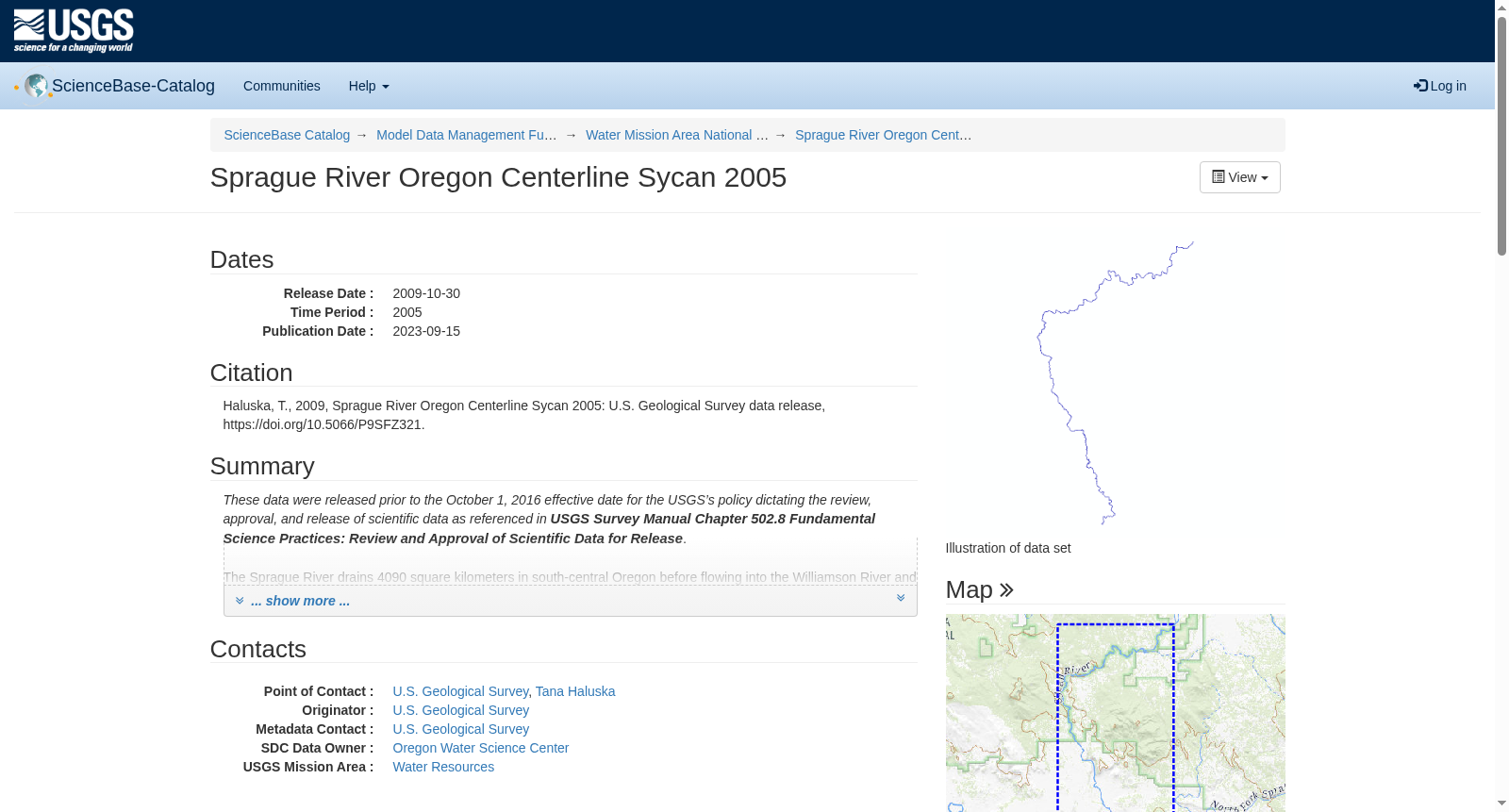Click the Log in link
The width and height of the screenshot is (1509, 812).
1440,86
